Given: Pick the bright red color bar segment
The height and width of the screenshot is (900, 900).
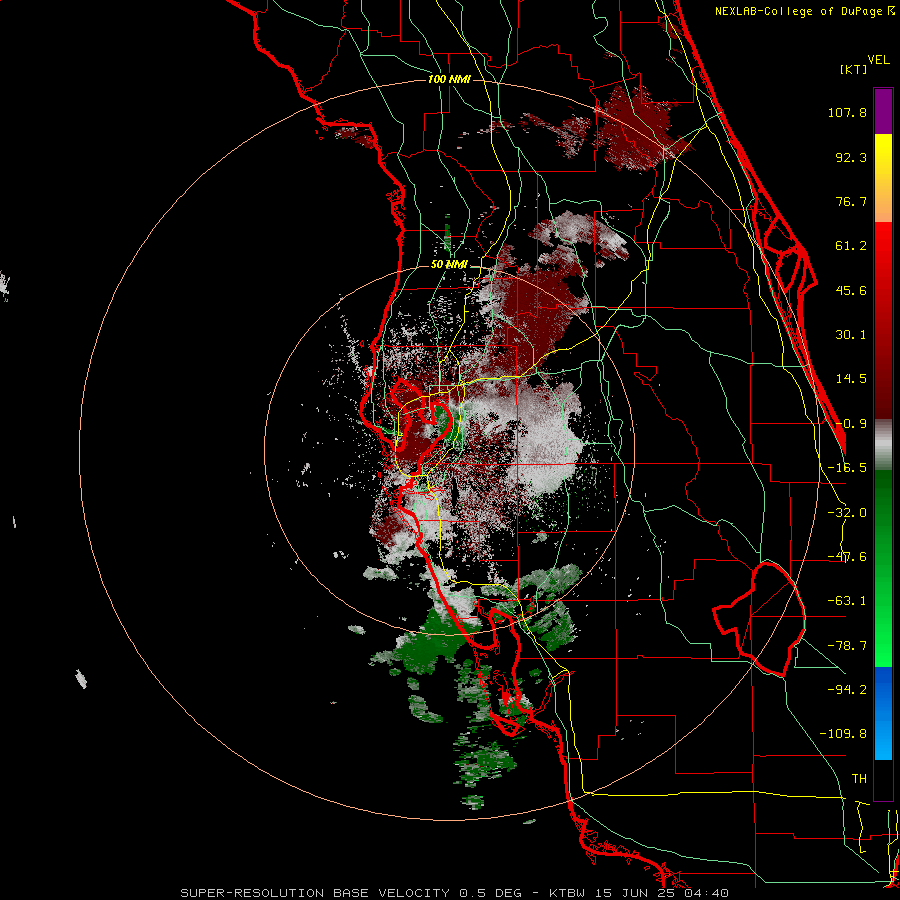Looking at the screenshot, I should click(x=883, y=320).
